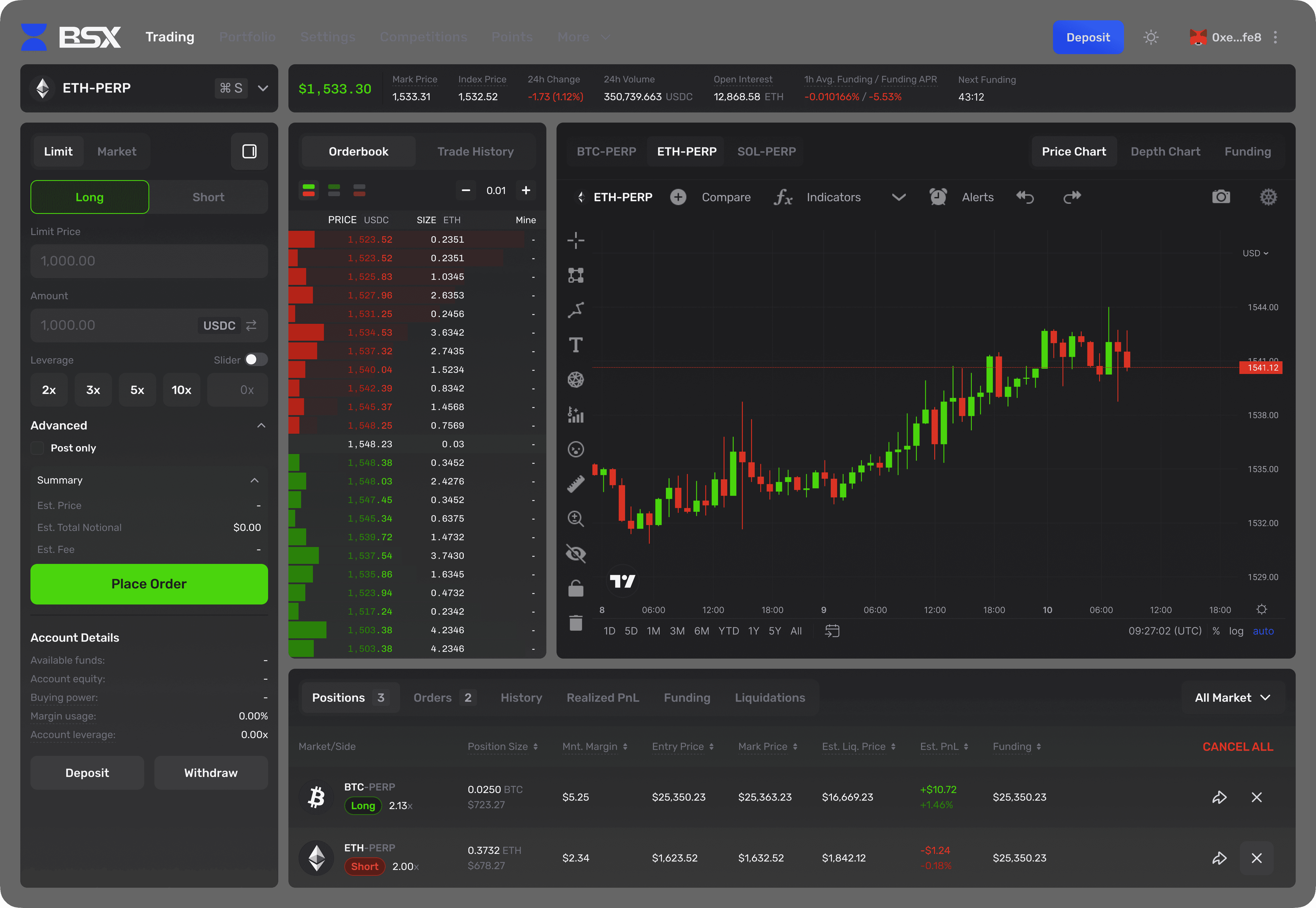Select the crosshair cursor tool
Image resolution: width=1316 pixels, height=908 pixels.
(575, 241)
